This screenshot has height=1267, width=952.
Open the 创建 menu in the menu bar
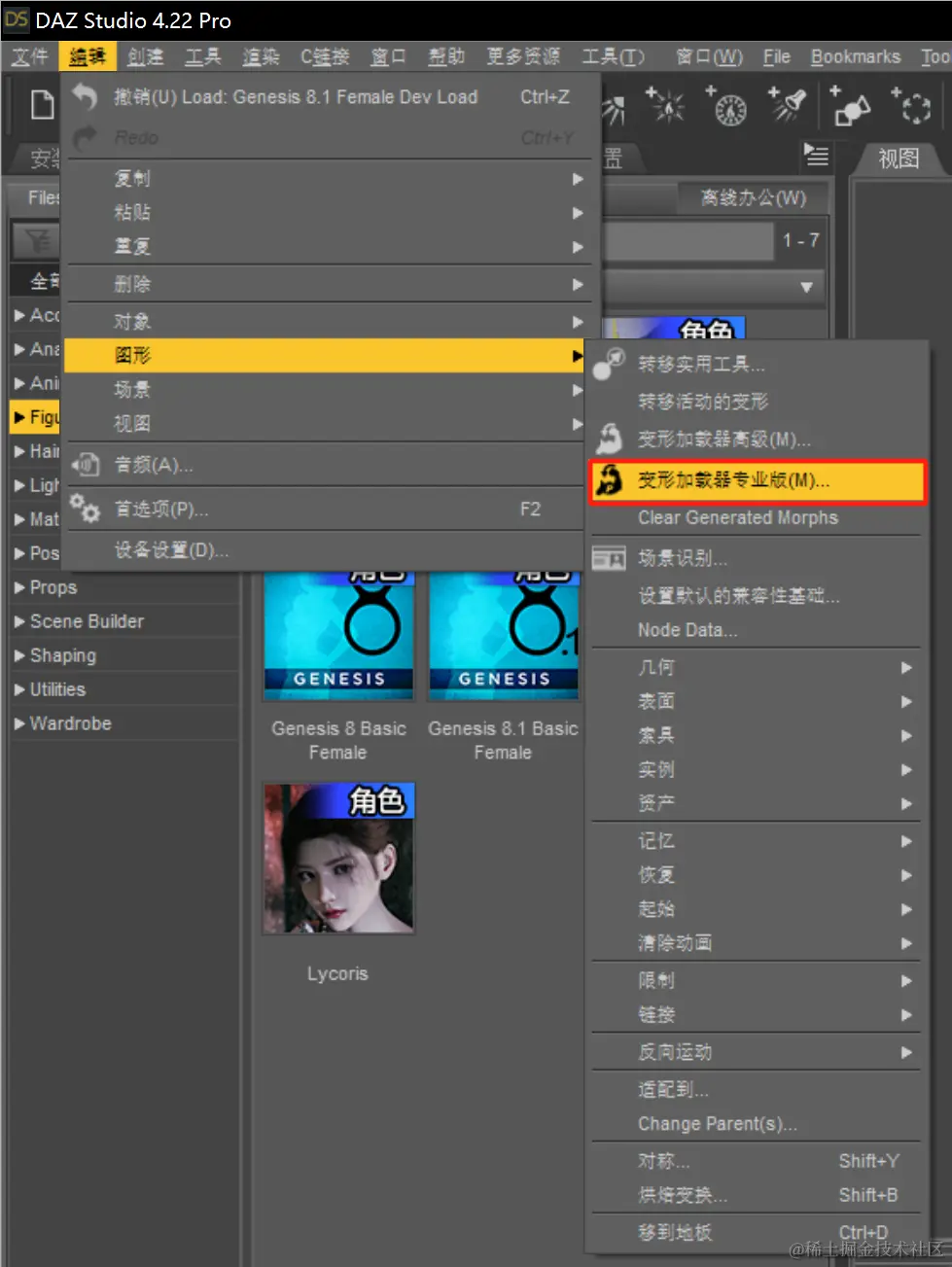coord(145,56)
